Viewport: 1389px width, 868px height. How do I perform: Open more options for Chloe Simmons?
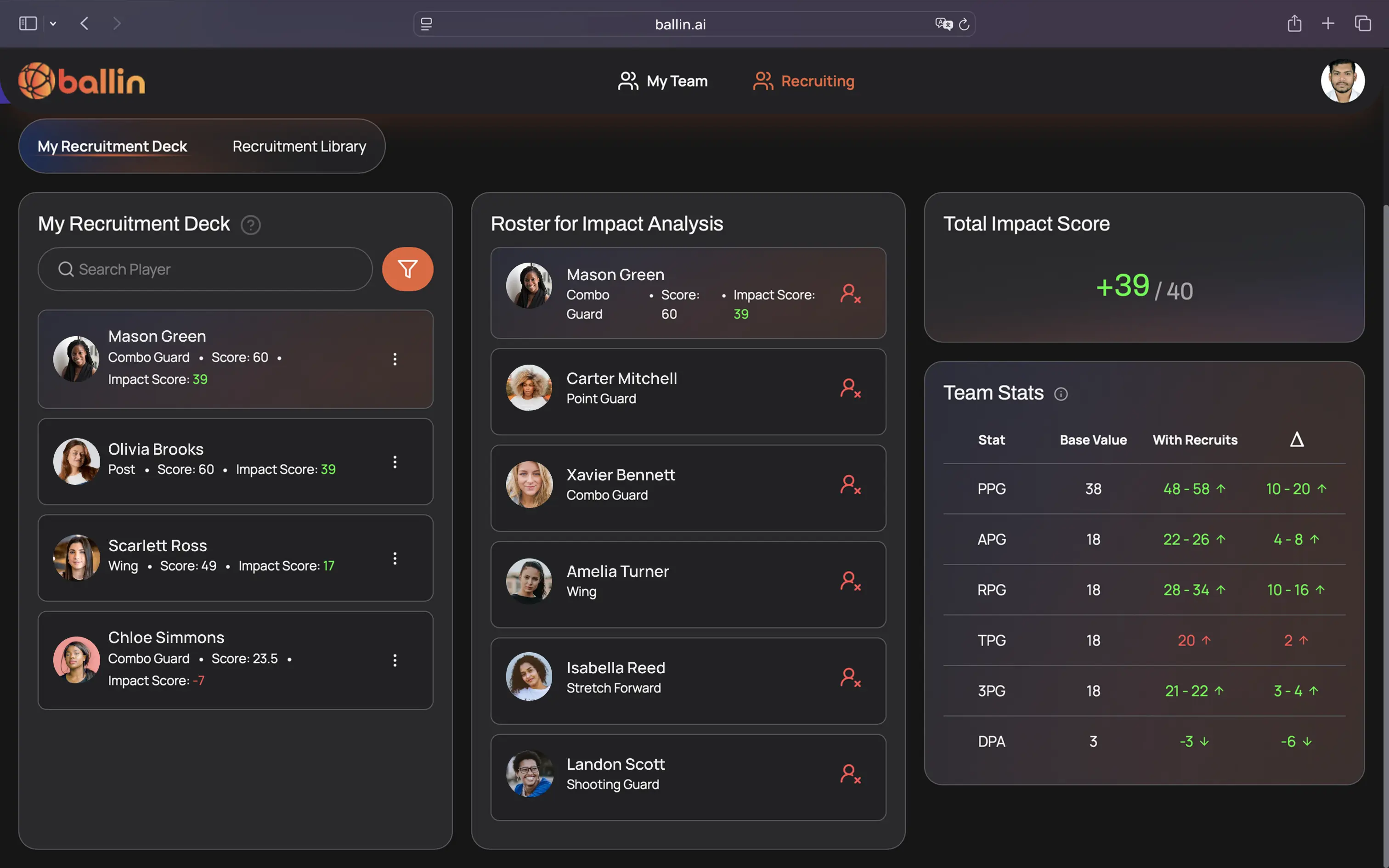(395, 660)
